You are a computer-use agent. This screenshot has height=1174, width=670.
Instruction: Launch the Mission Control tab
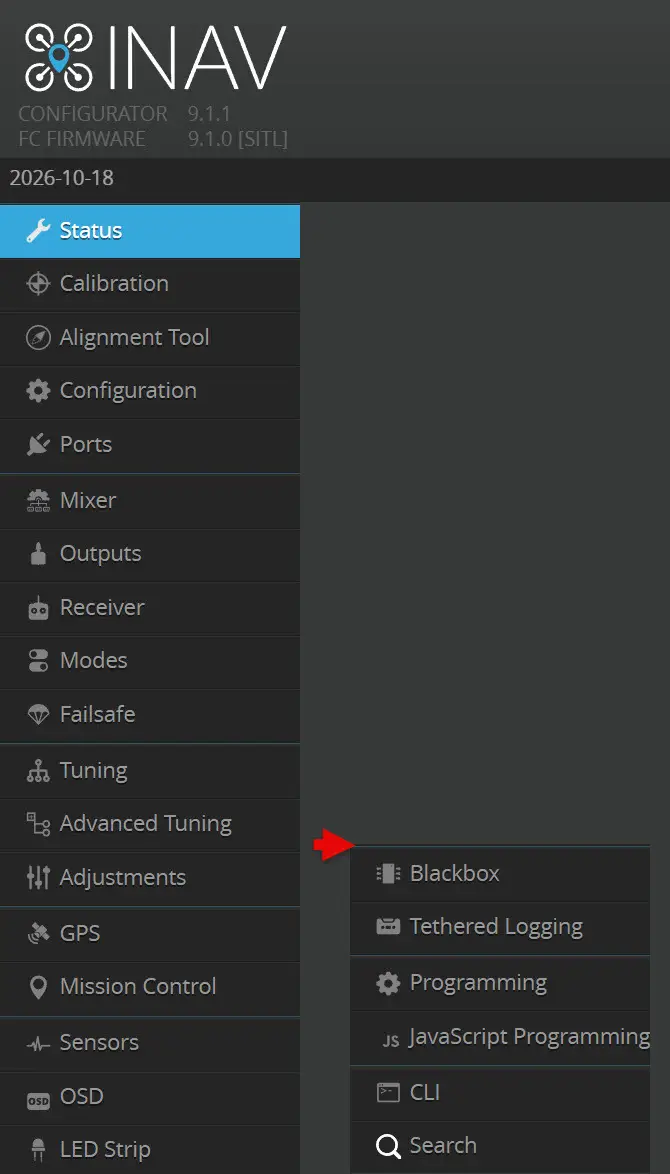tap(150, 987)
